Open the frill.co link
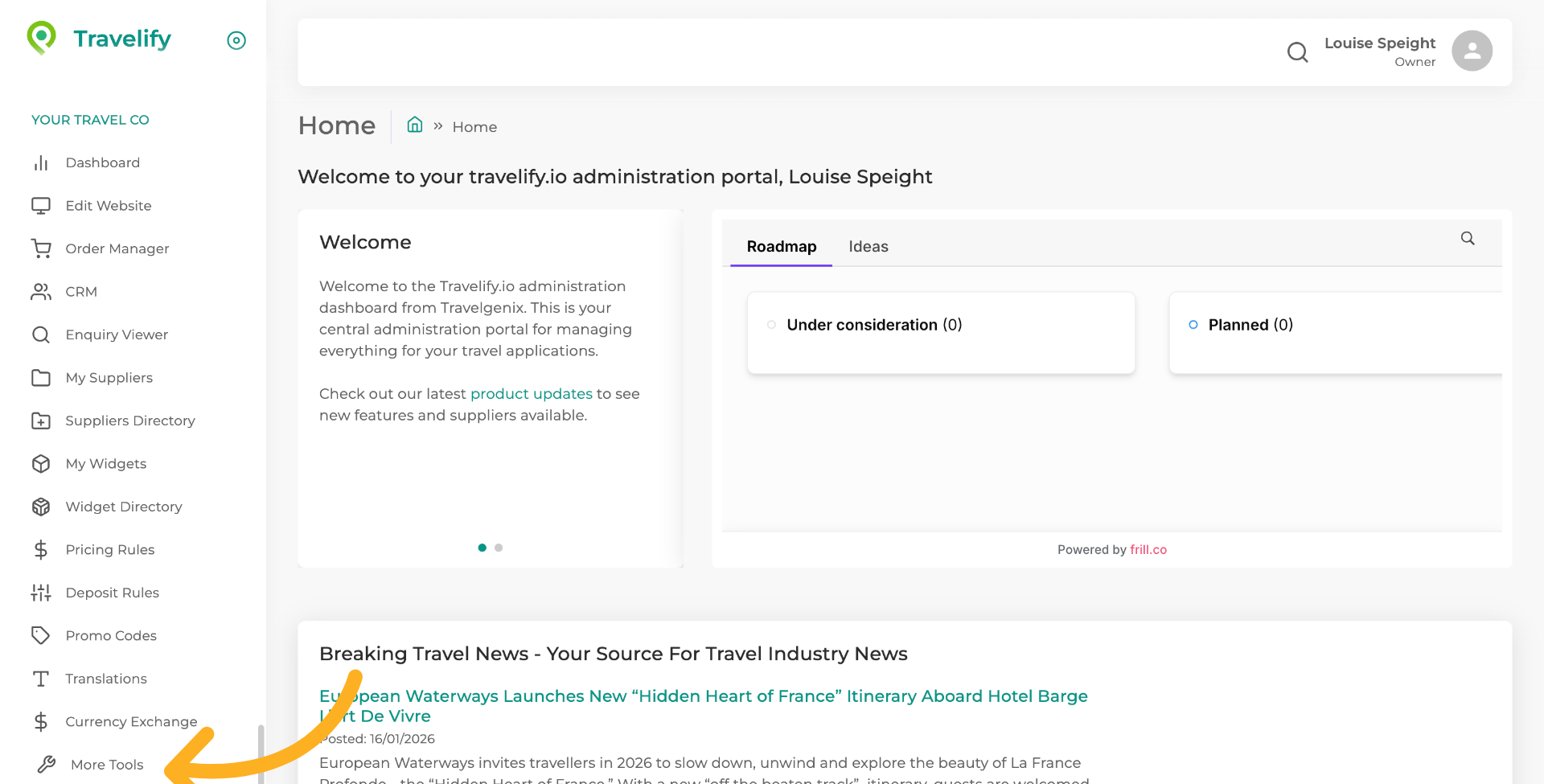 pyautogui.click(x=1148, y=550)
